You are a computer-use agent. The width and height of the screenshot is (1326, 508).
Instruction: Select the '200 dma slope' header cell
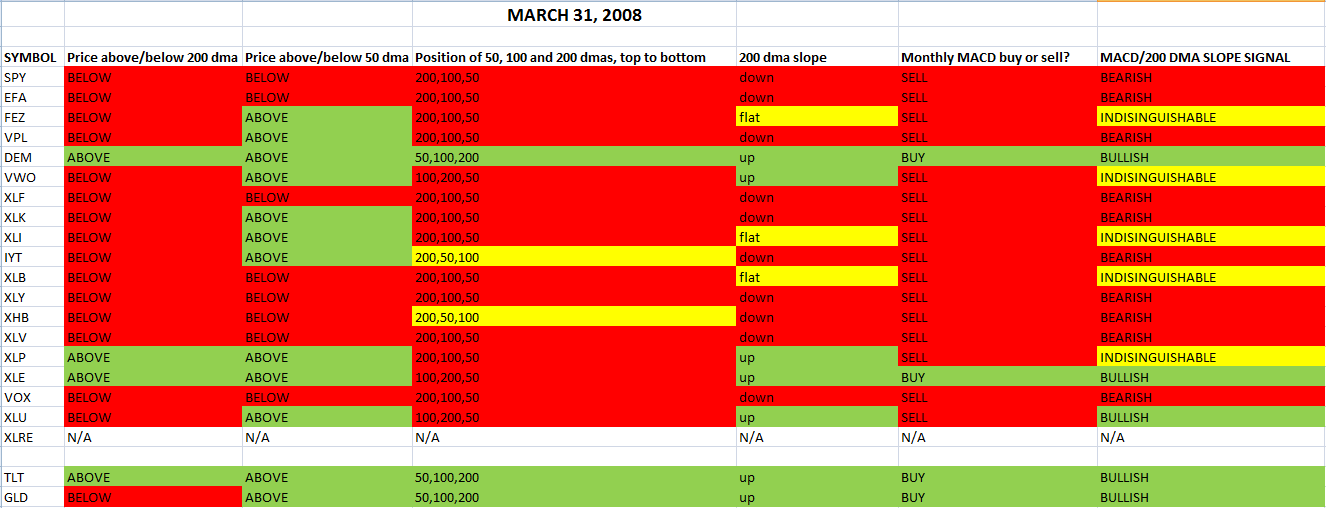pyautogui.click(x=816, y=58)
